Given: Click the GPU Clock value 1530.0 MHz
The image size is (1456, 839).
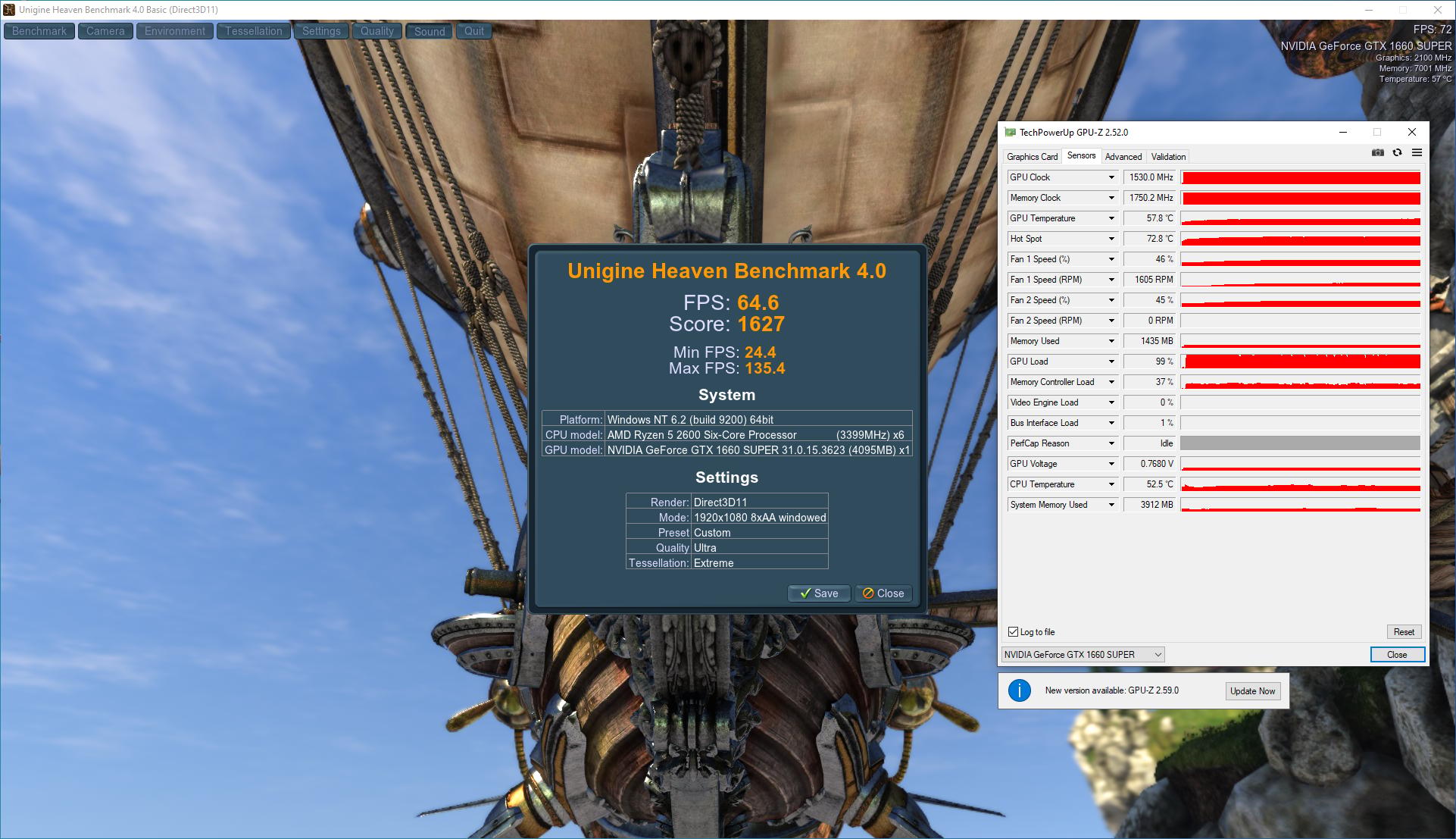Looking at the screenshot, I should [x=1149, y=177].
